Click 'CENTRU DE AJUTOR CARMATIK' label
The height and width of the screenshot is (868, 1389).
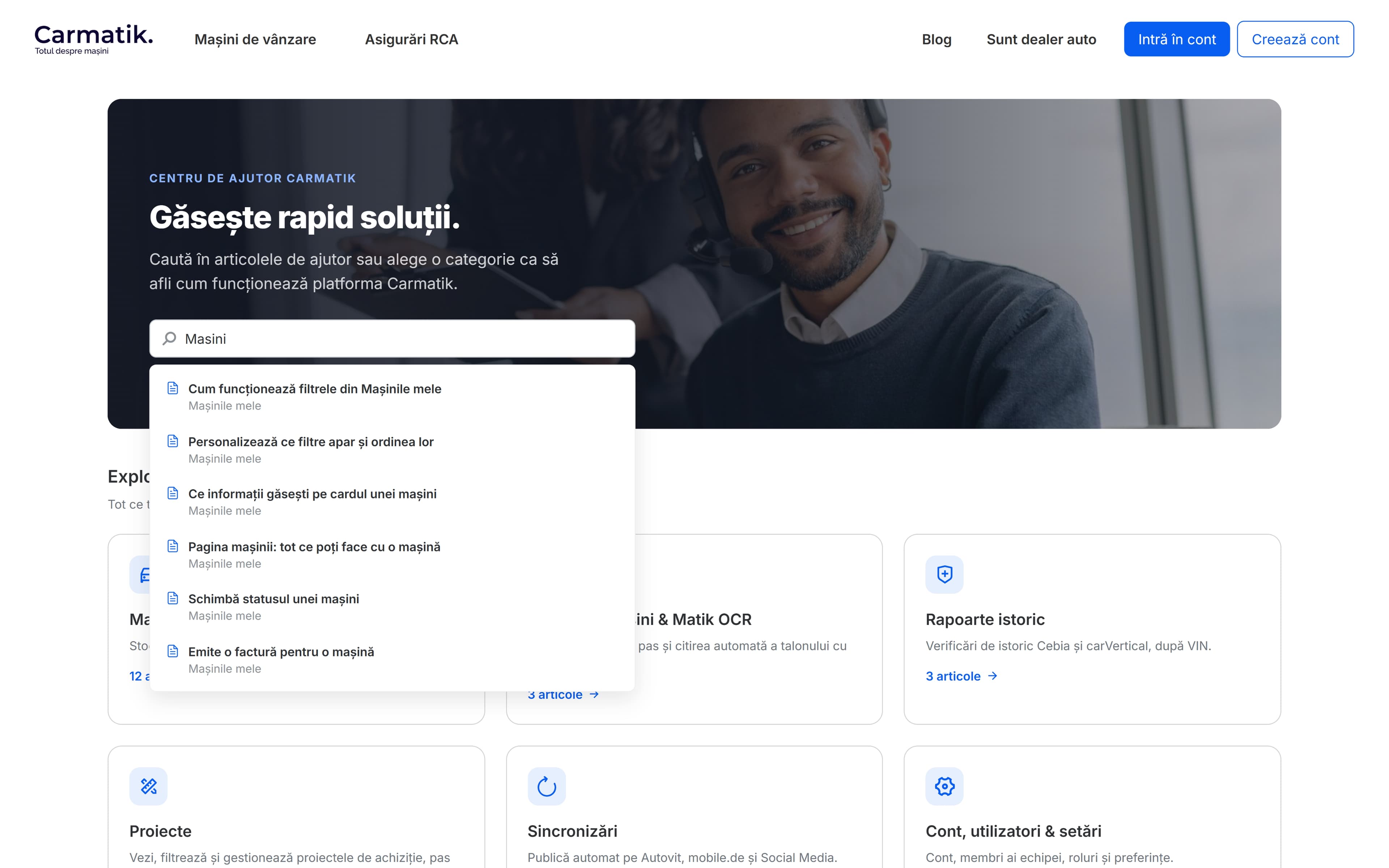tap(252, 178)
